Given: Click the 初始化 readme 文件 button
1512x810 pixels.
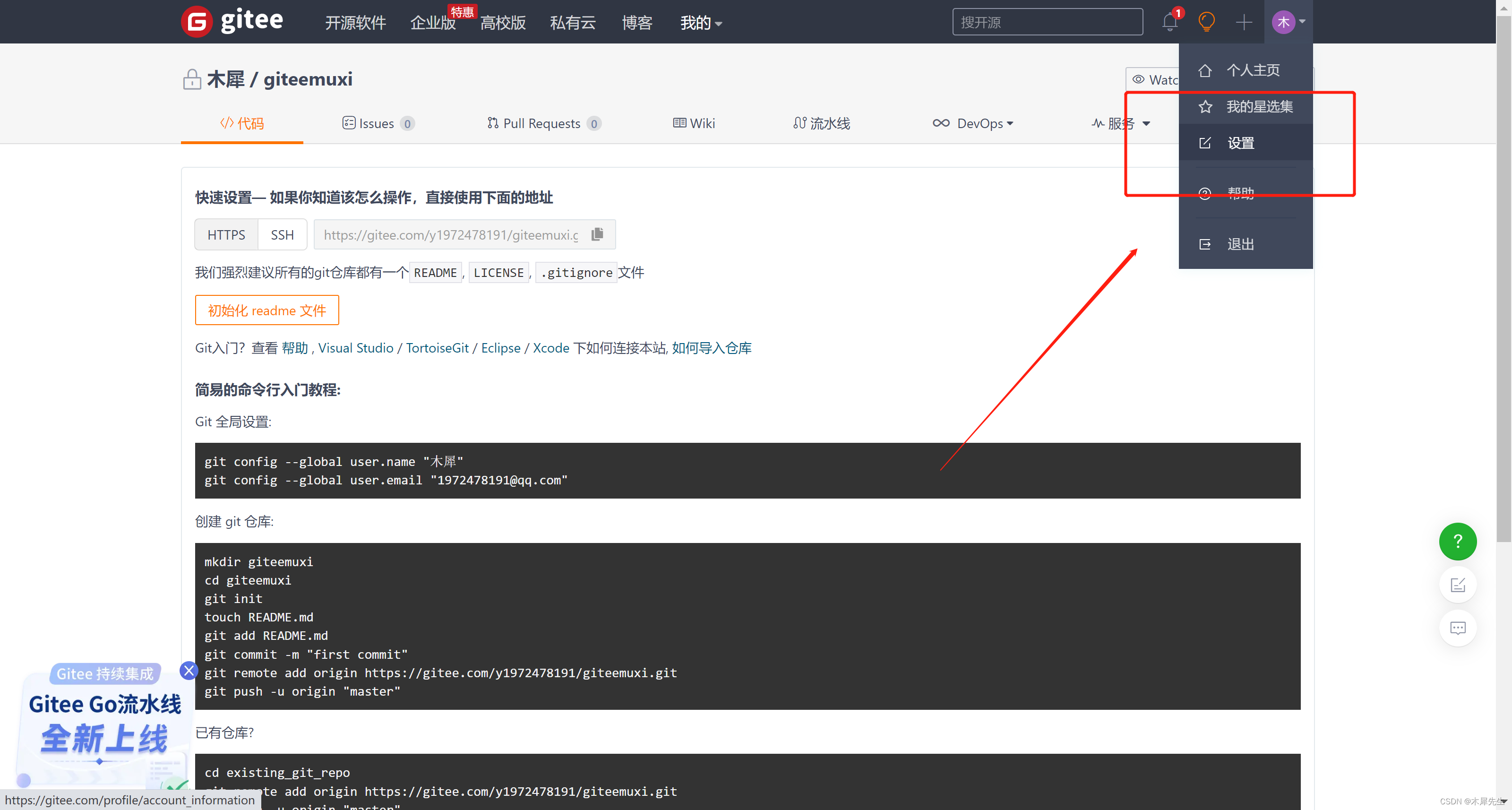Looking at the screenshot, I should (266, 310).
